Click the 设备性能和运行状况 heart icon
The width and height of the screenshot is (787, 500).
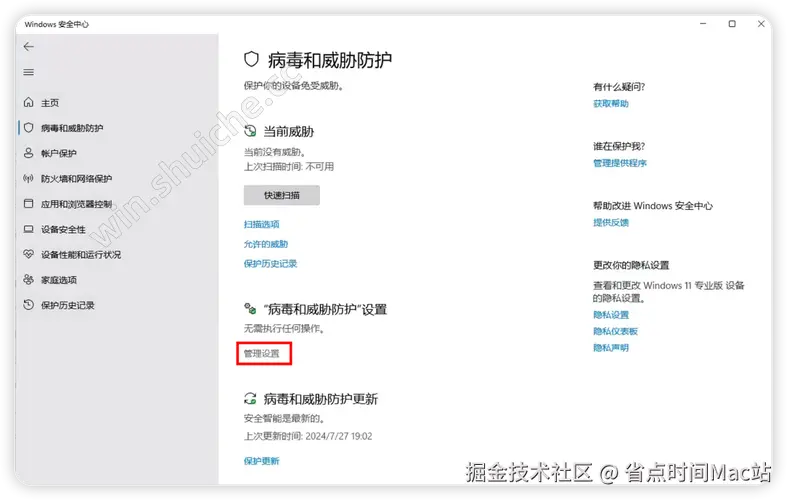pos(29,254)
